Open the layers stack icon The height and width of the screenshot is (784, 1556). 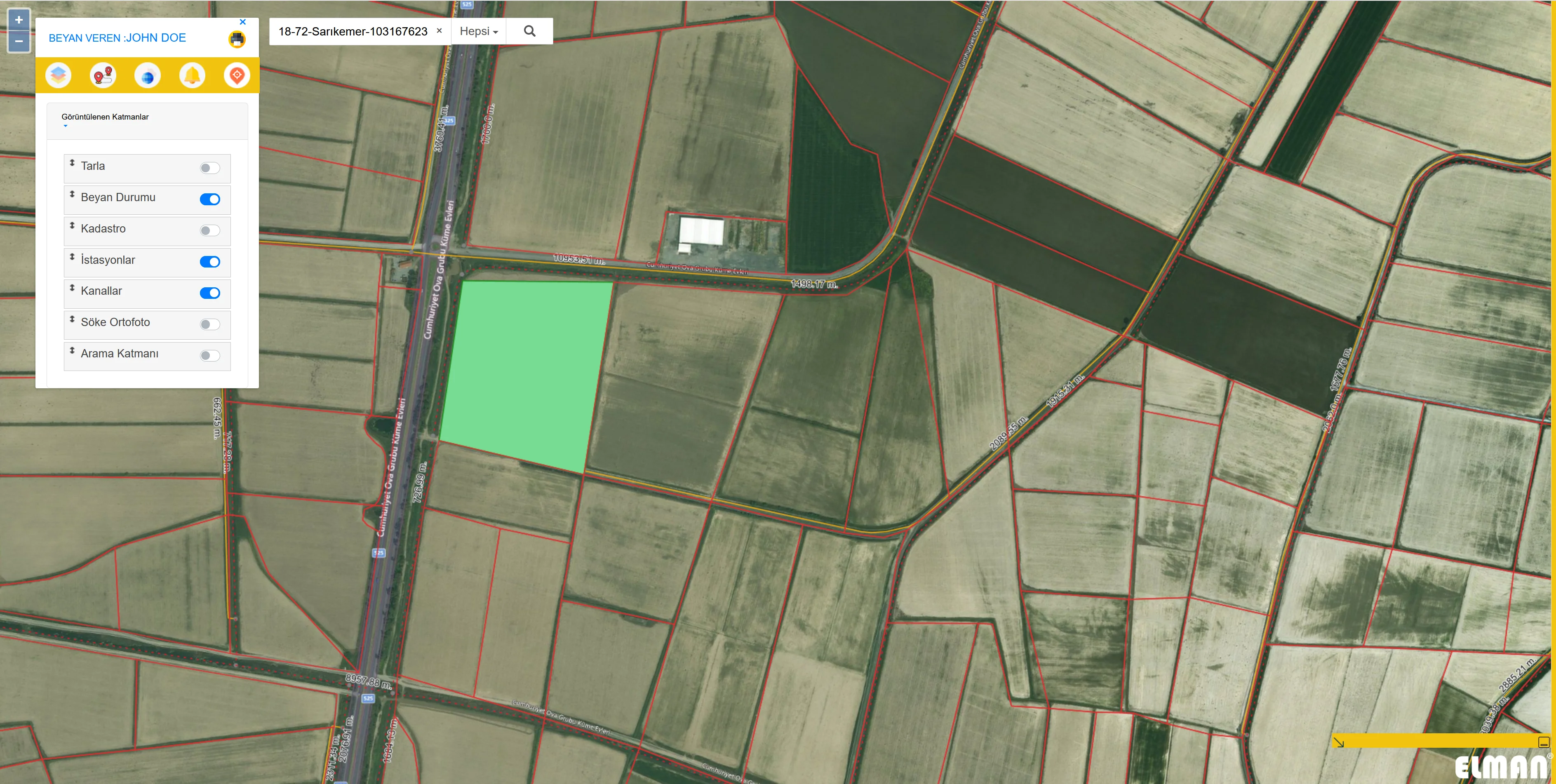point(58,75)
